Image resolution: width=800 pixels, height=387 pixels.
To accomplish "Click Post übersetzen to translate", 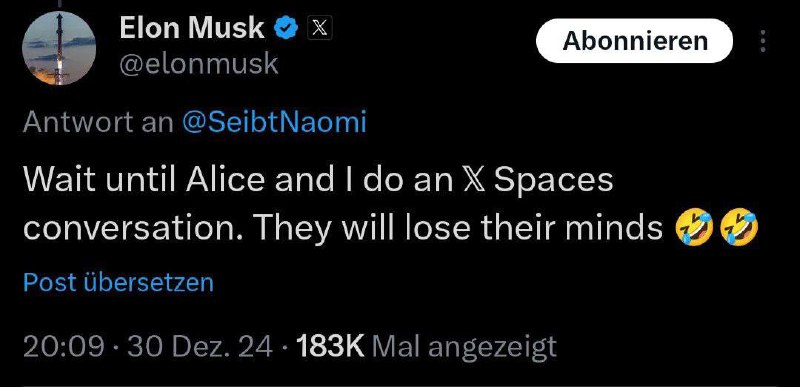I will [x=118, y=282].
